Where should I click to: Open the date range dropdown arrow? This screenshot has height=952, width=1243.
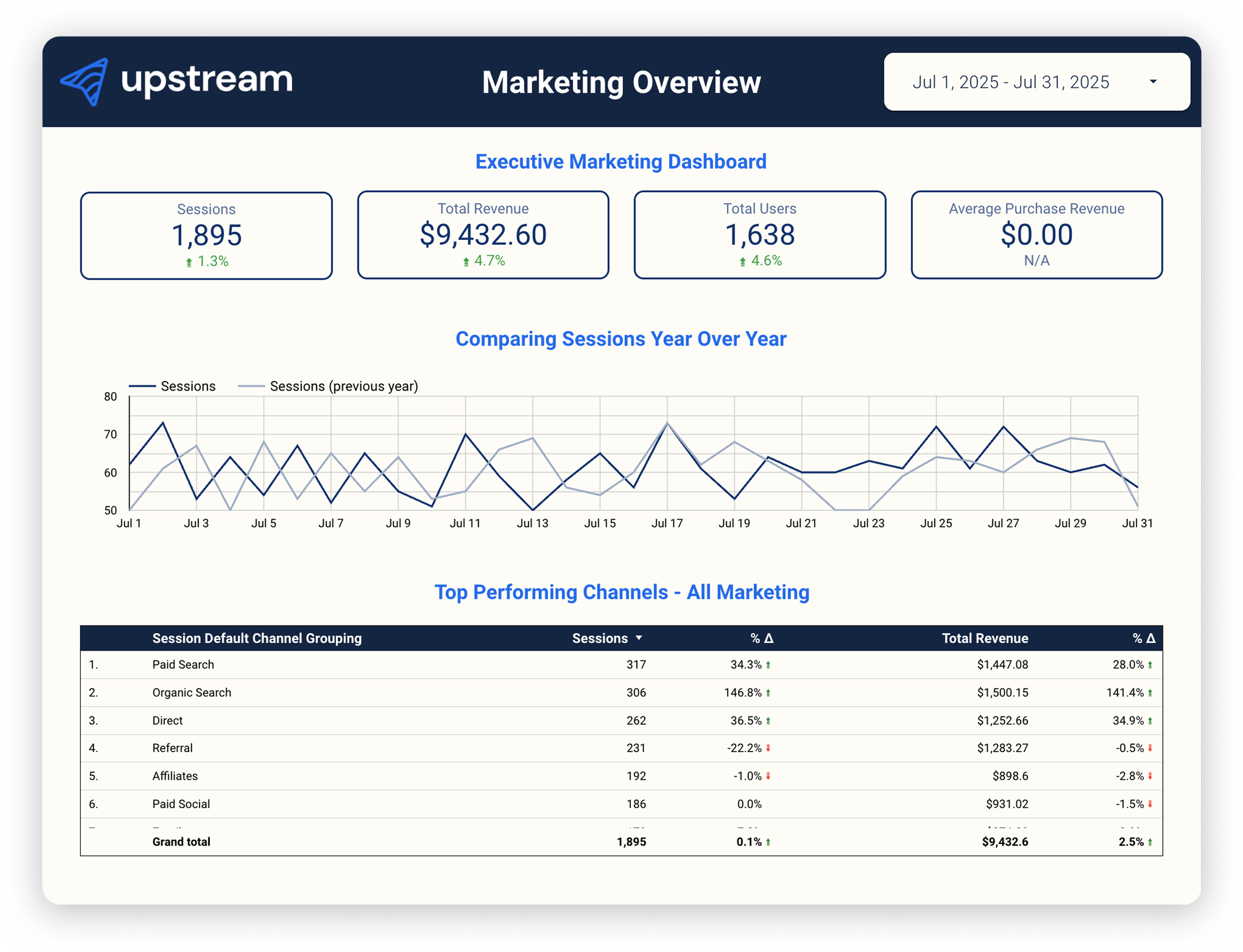coord(1153,82)
